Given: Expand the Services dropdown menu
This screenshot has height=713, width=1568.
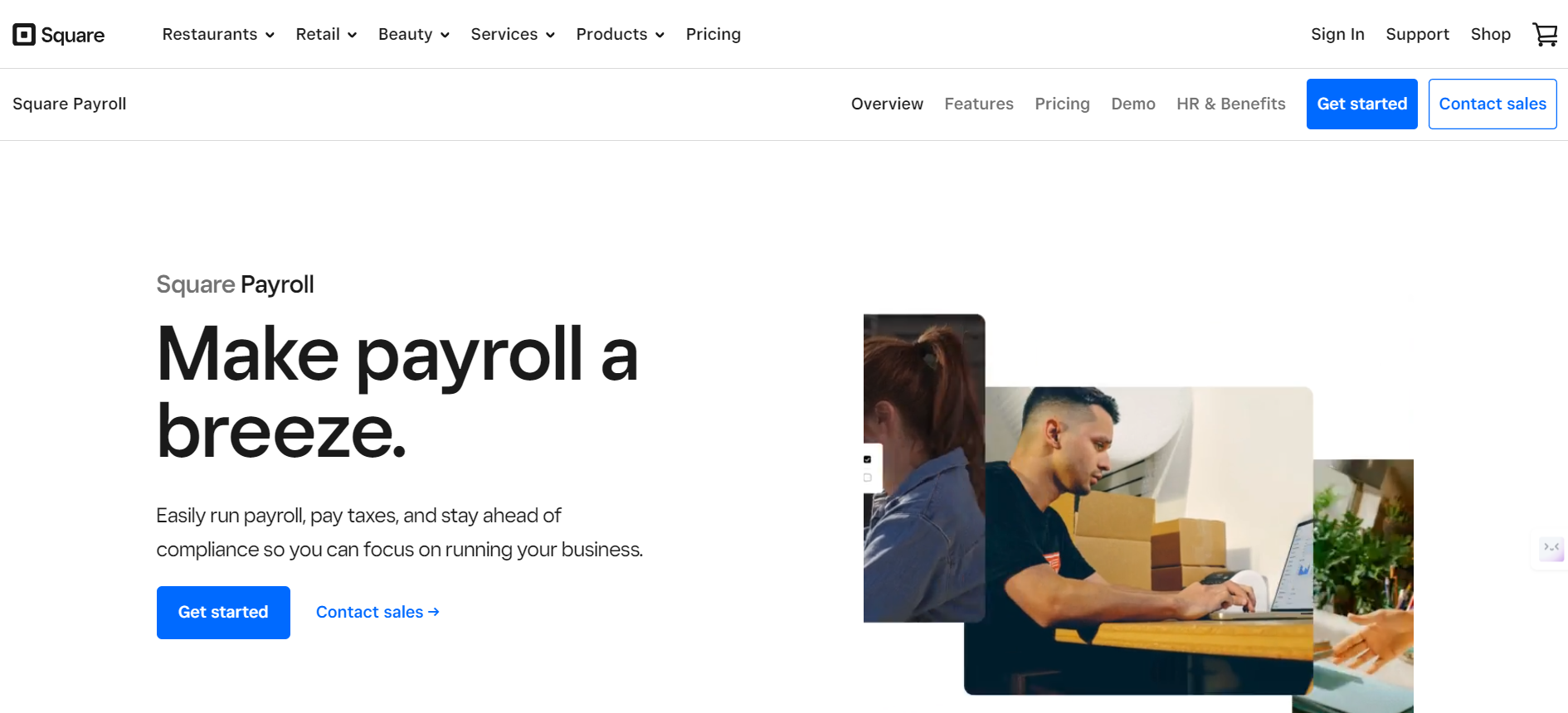Looking at the screenshot, I should [513, 34].
